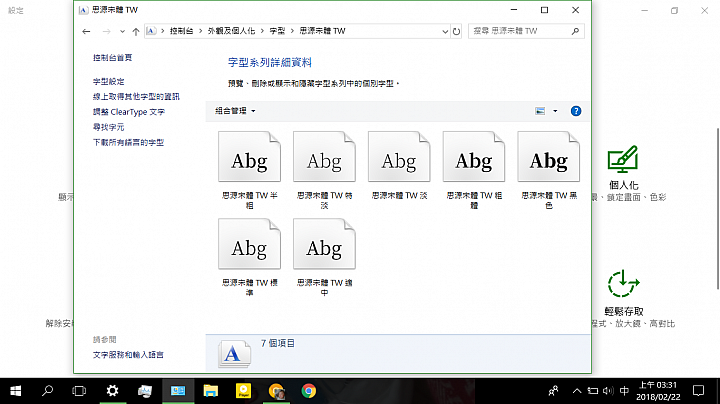Go back with the back arrow
The width and height of the screenshot is (720, 404).
tap(86, 31)
